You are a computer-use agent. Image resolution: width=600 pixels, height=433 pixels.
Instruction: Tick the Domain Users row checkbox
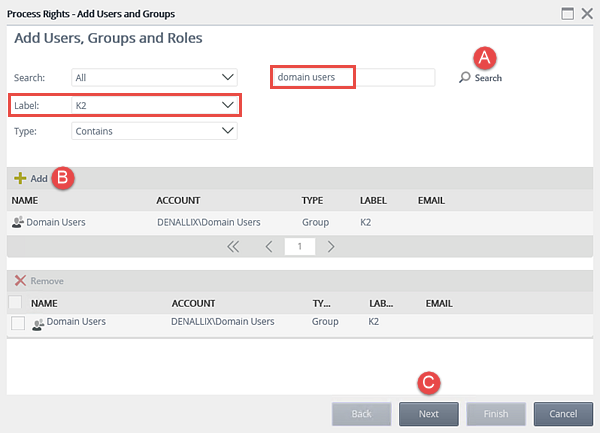(x=17, y=323)
